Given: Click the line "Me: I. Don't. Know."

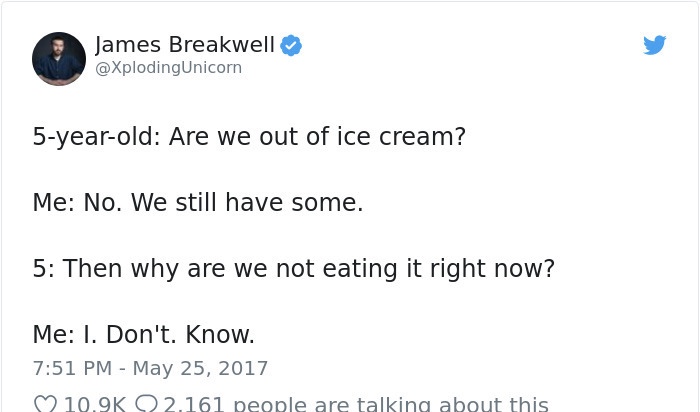Looking at the screenshot, I should pos(144,334).
